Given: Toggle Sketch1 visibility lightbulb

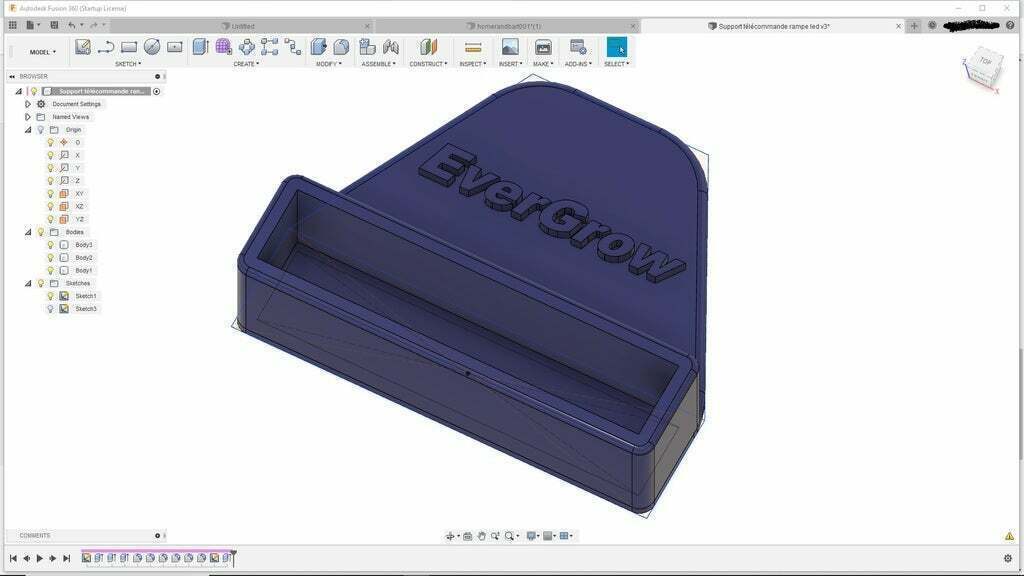Looking at the screenshot, I should [50, 296].
